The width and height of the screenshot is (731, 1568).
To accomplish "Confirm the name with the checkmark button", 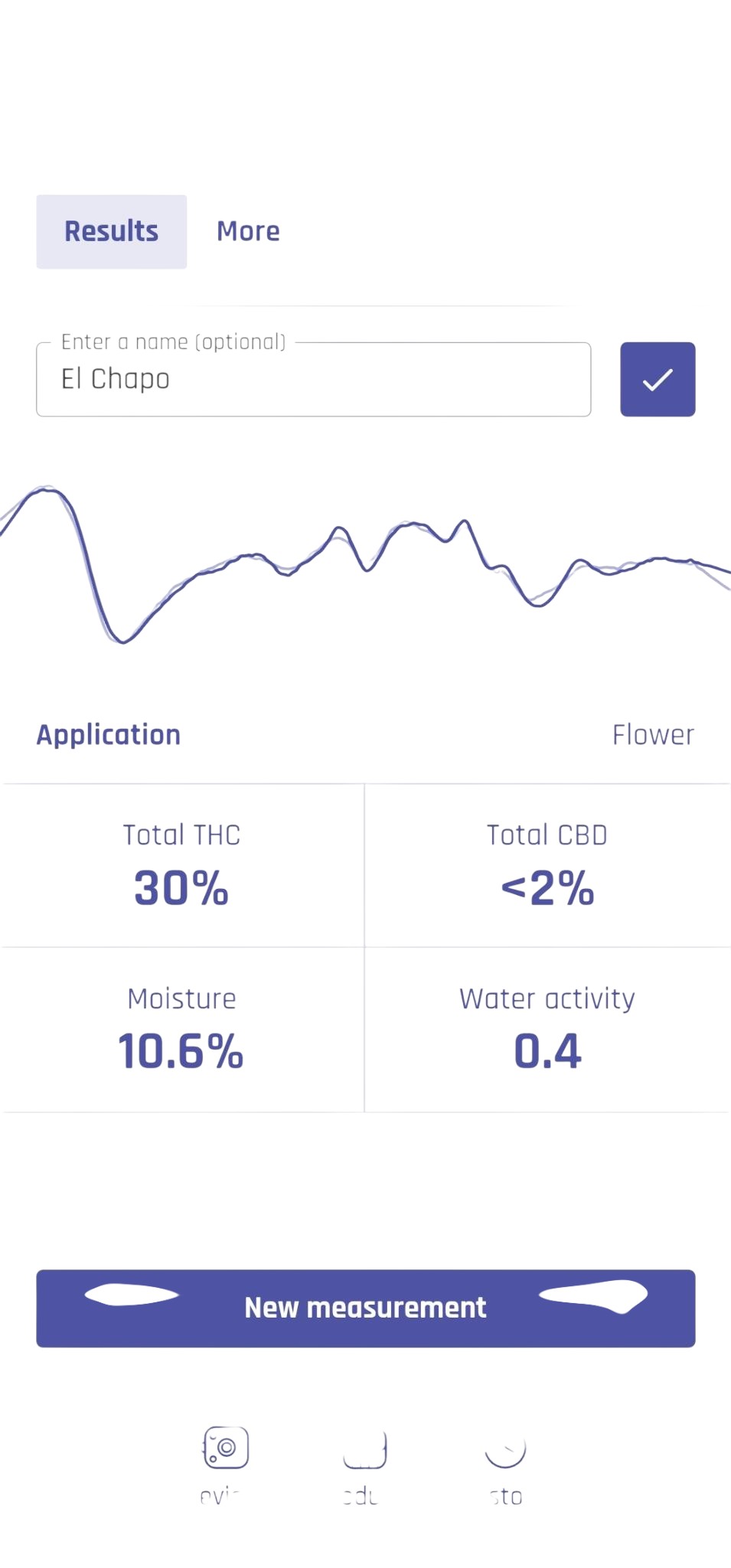I will click(x=658, y=379).
